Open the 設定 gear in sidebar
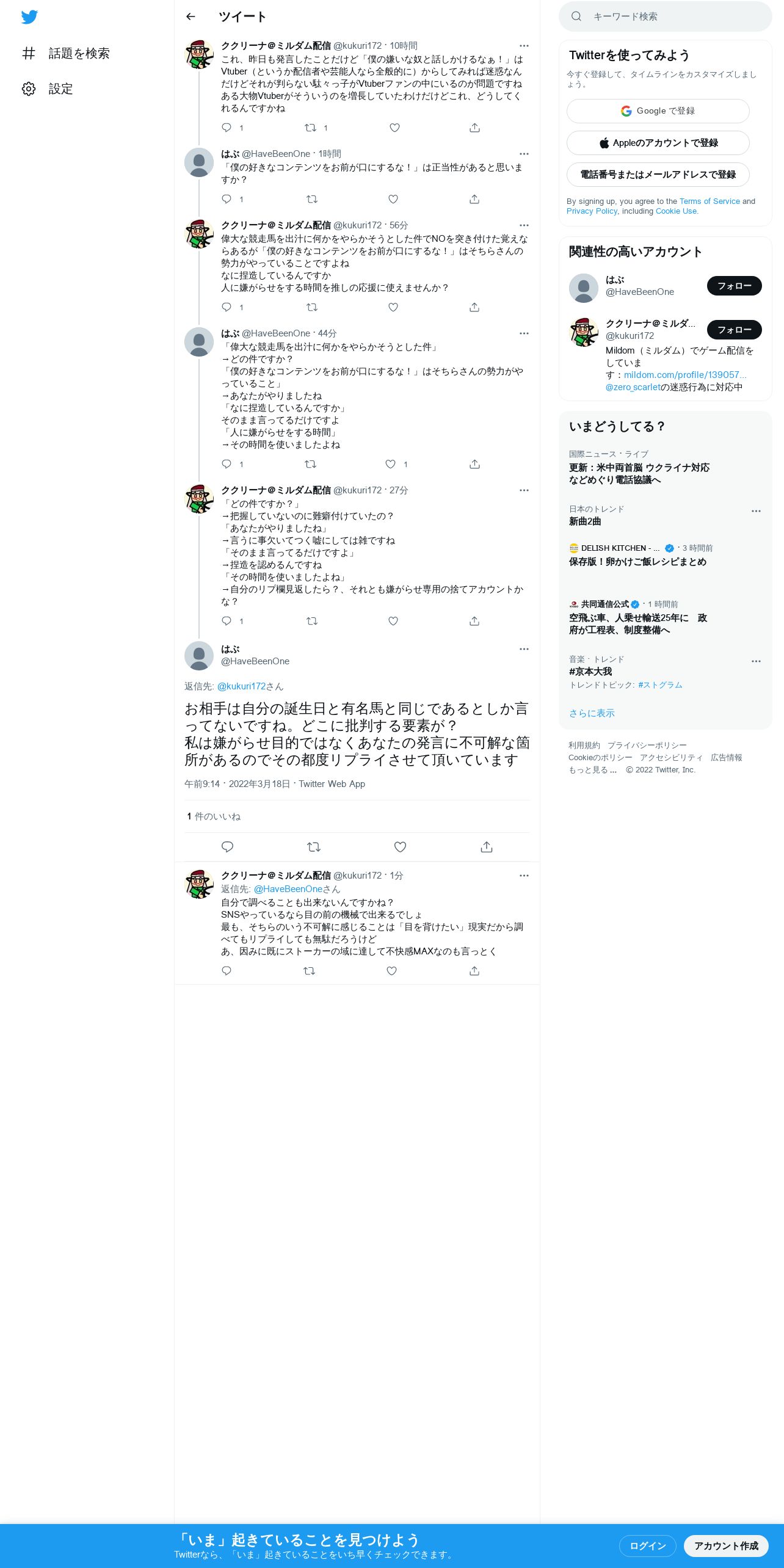This screenshot has width=784, height=1568. 29,89
